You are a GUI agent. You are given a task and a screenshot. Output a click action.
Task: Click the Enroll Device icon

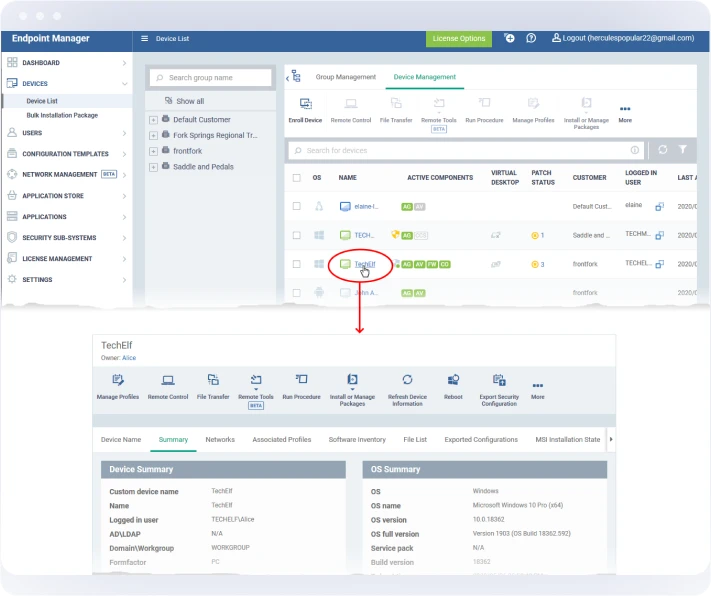click(x=305, y=104)
